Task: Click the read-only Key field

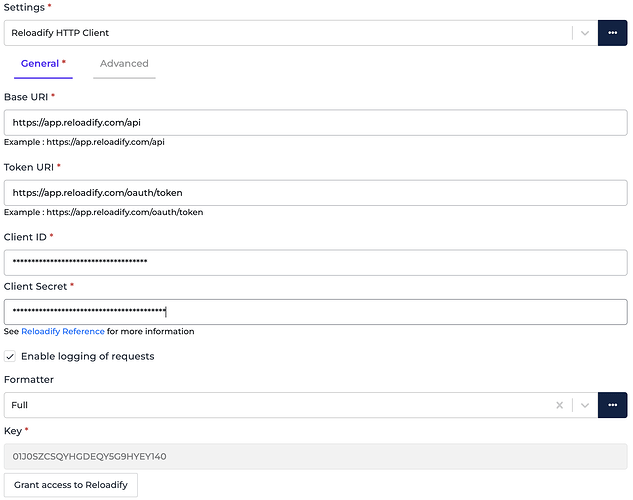Action: click(x=316, y=456)
